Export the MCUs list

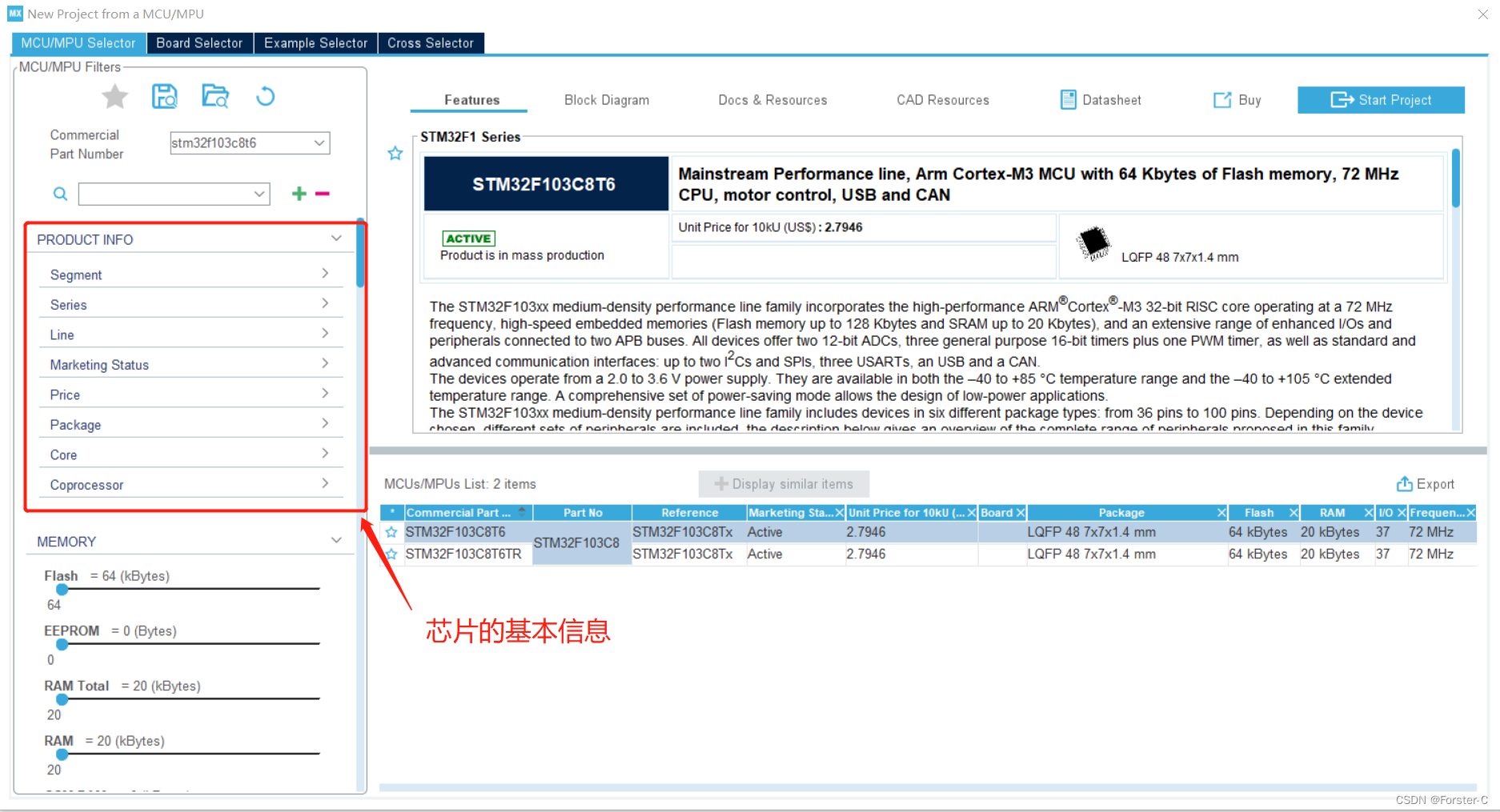click(1426, 484)
